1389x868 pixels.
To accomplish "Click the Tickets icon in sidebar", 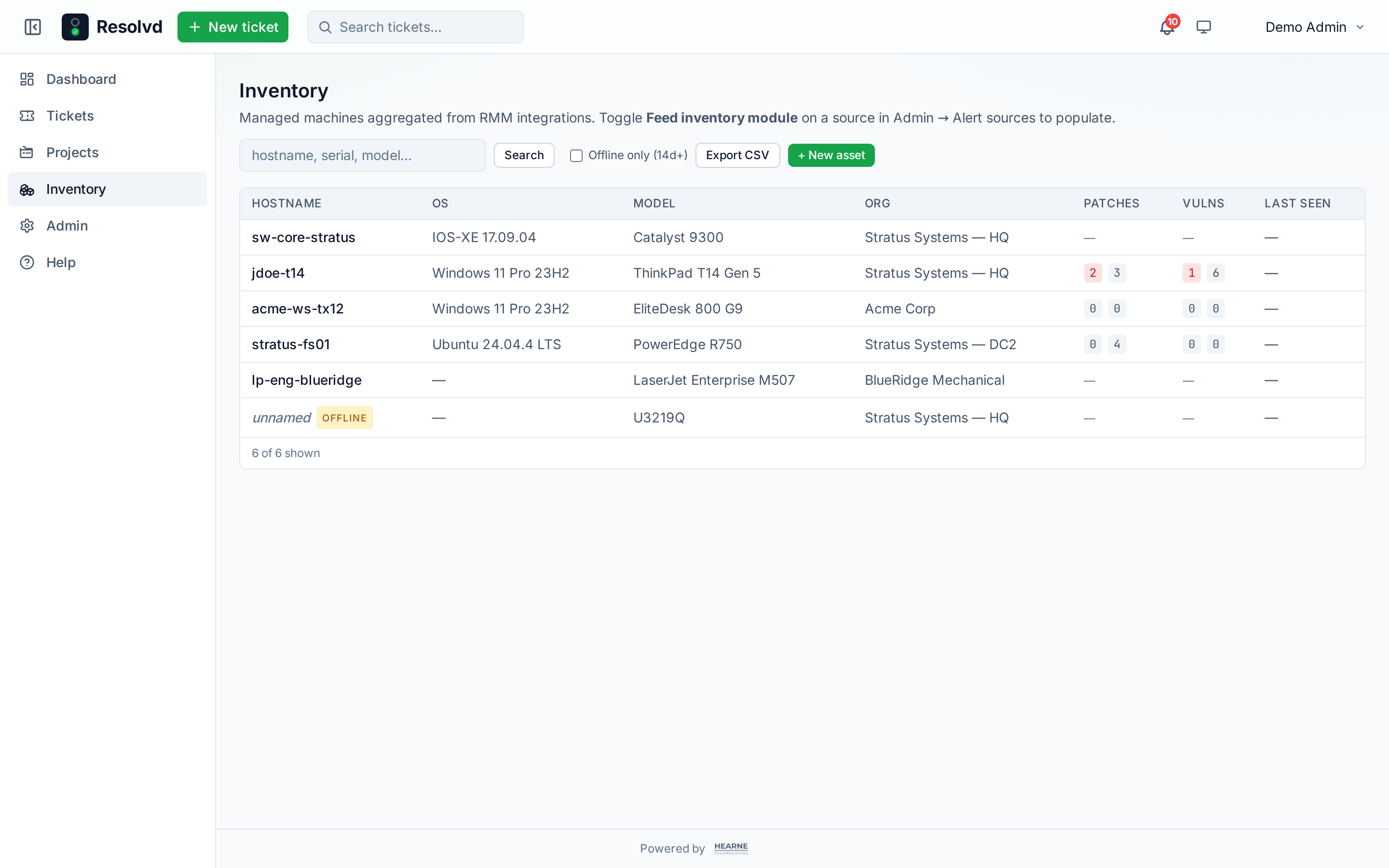I will pyautogui.click(x=27, y=116).
